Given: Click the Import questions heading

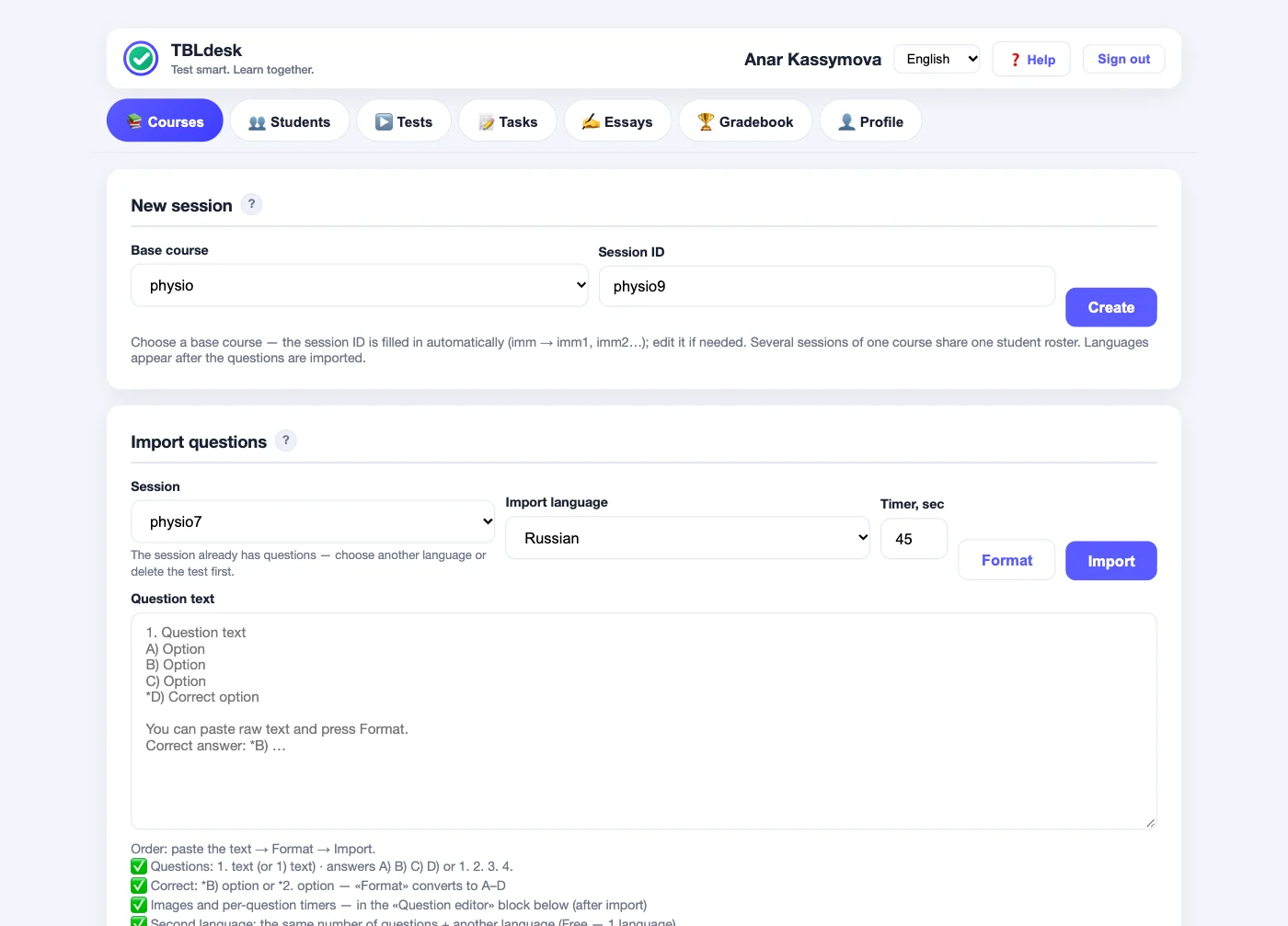Looking at the screenshot, I should click(199, 441).
